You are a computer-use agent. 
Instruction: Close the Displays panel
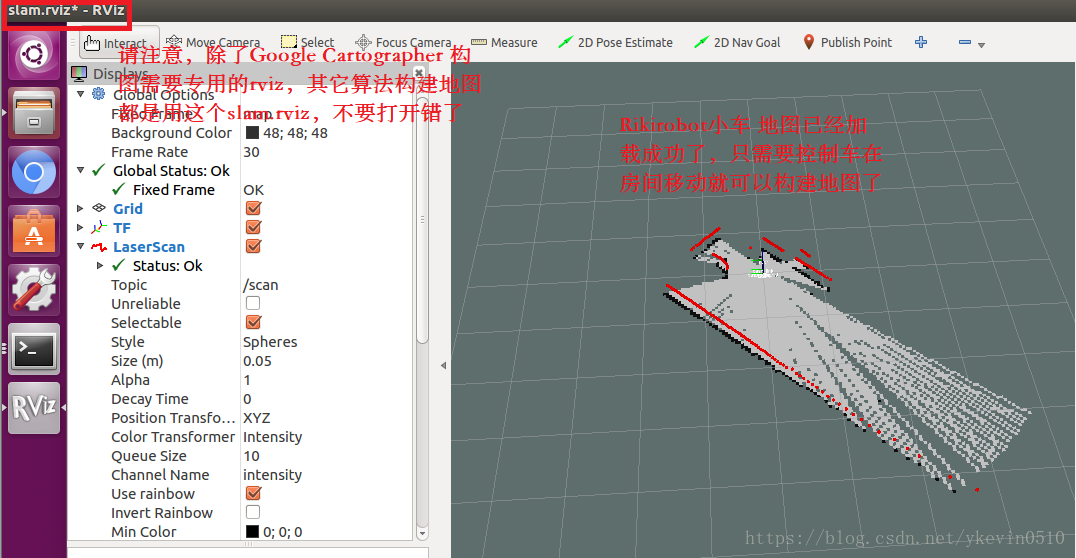tap(419, 72)
